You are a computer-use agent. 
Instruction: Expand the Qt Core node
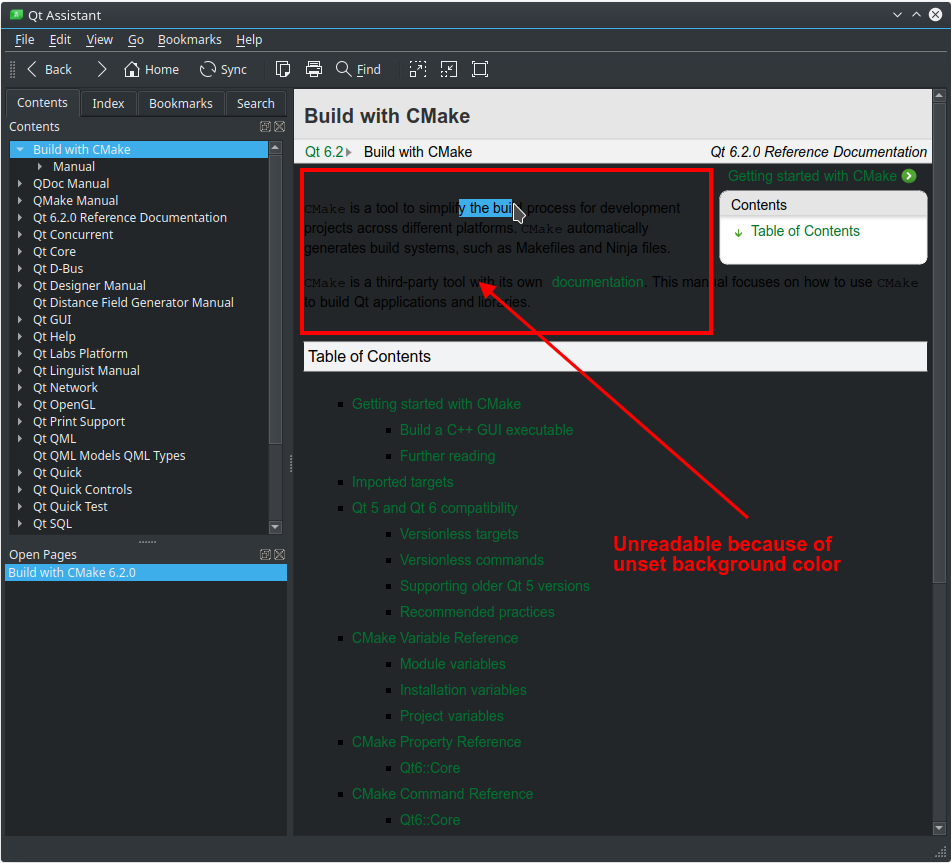(x=20, y=251)
